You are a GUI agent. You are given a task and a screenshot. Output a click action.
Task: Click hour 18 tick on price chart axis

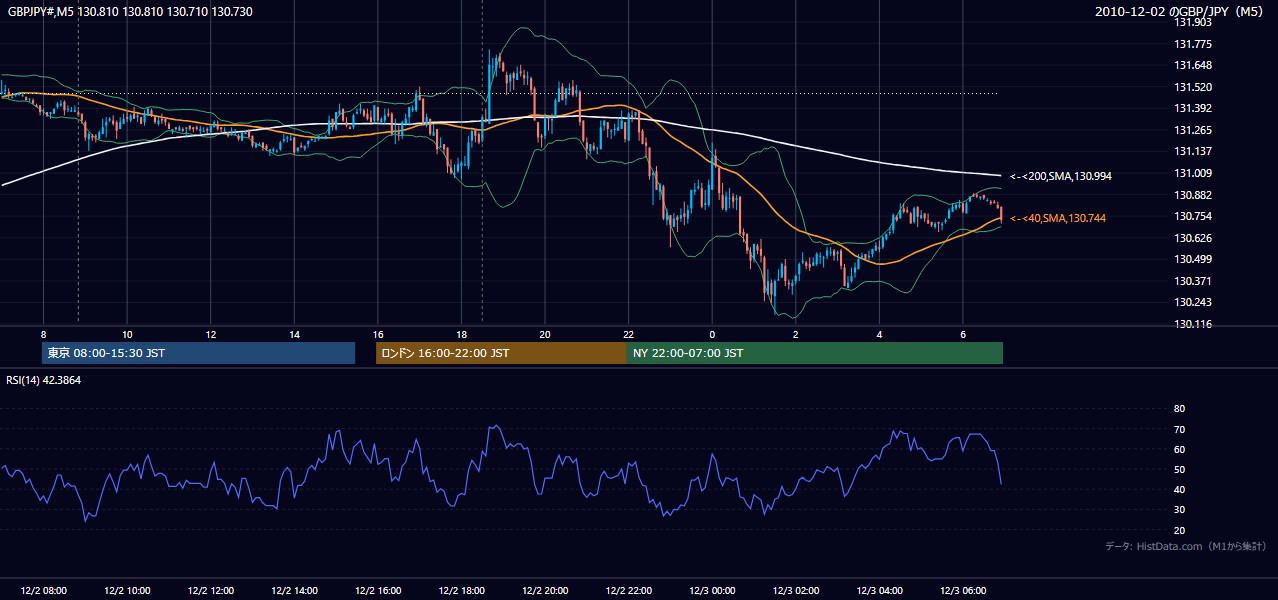tap(461, 334)
